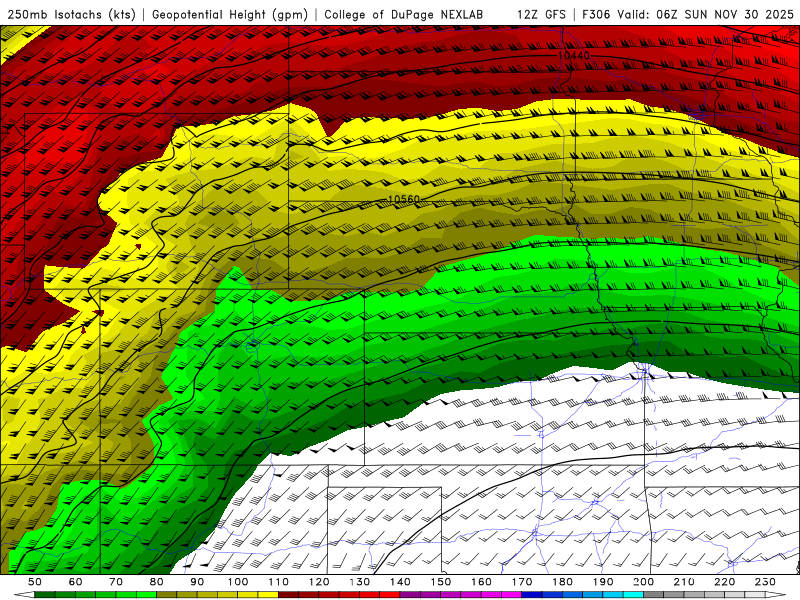Click the 190 label on the legend

[x=603, y=582]
